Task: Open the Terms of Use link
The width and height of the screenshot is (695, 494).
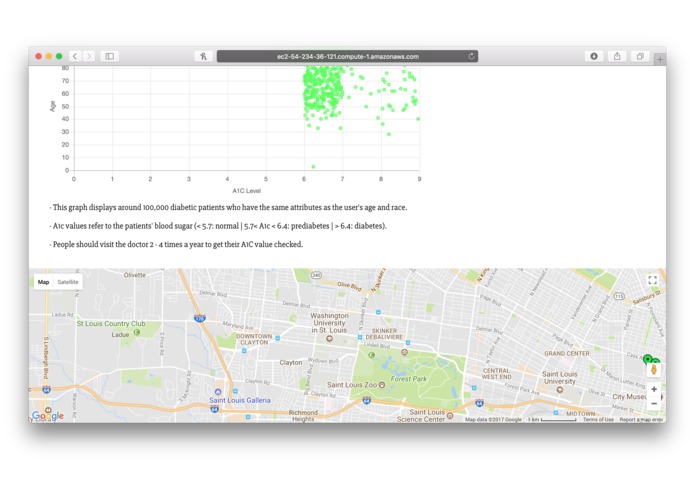Action: [598, 420]
